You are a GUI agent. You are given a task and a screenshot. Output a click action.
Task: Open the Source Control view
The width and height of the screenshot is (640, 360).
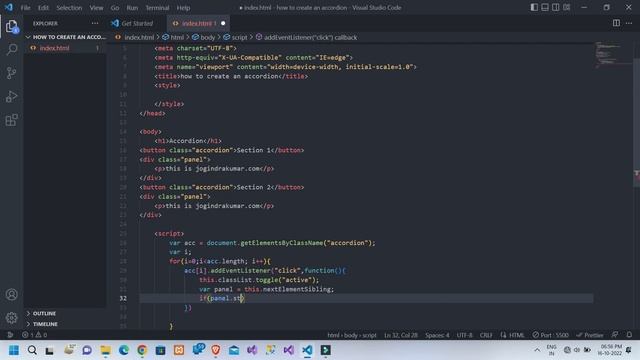point(11,73)
